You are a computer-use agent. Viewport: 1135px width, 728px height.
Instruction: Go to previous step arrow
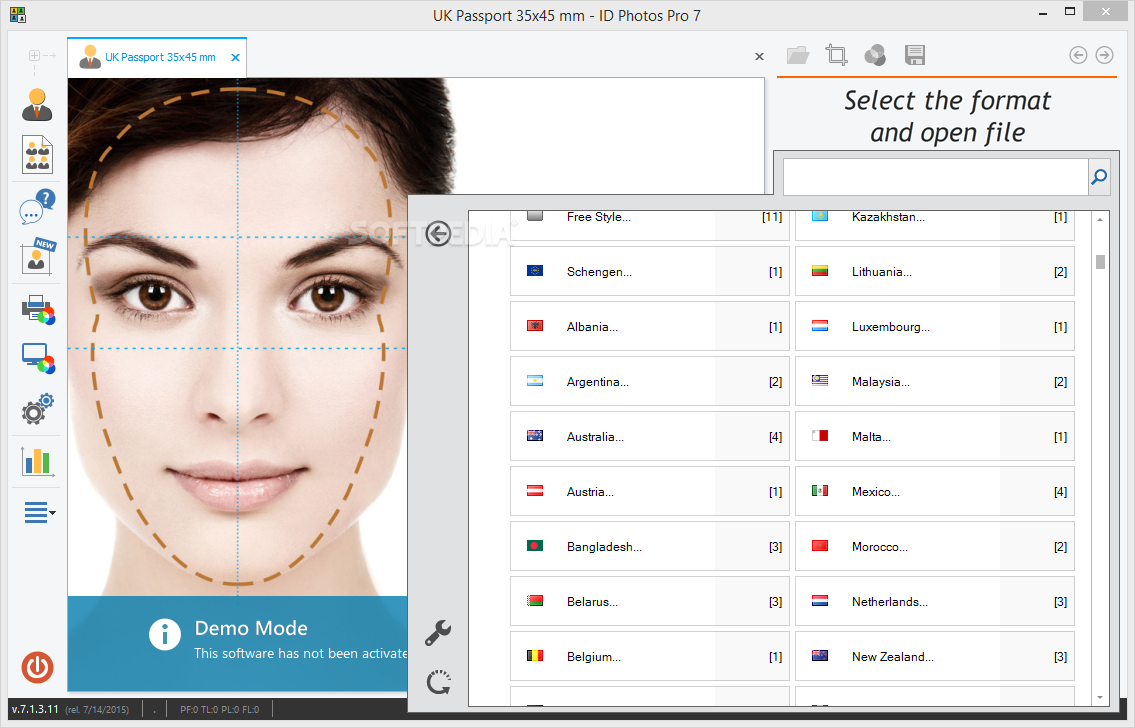[1078, 55]
